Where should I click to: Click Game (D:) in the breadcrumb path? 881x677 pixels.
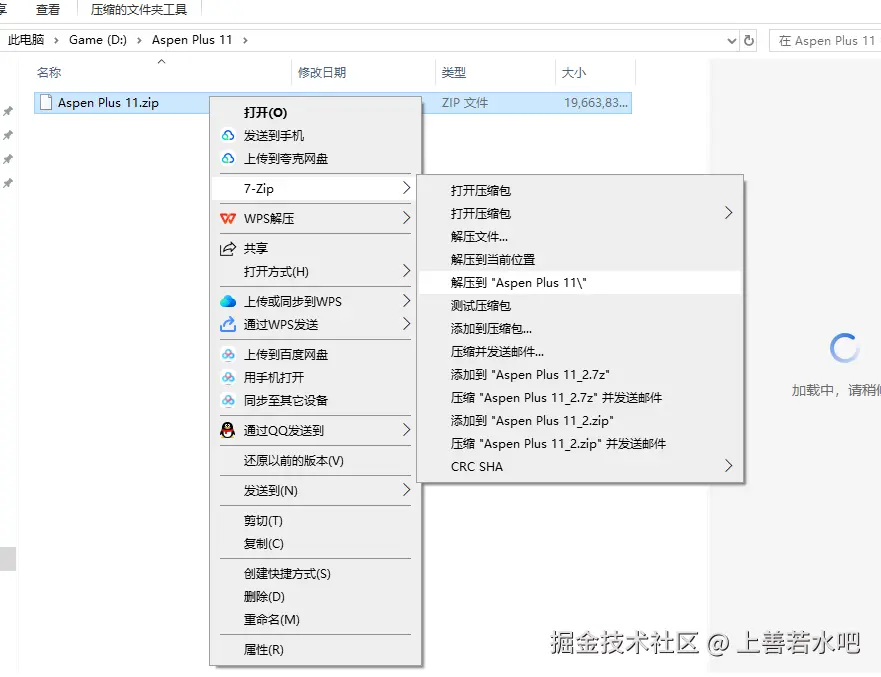98,40
